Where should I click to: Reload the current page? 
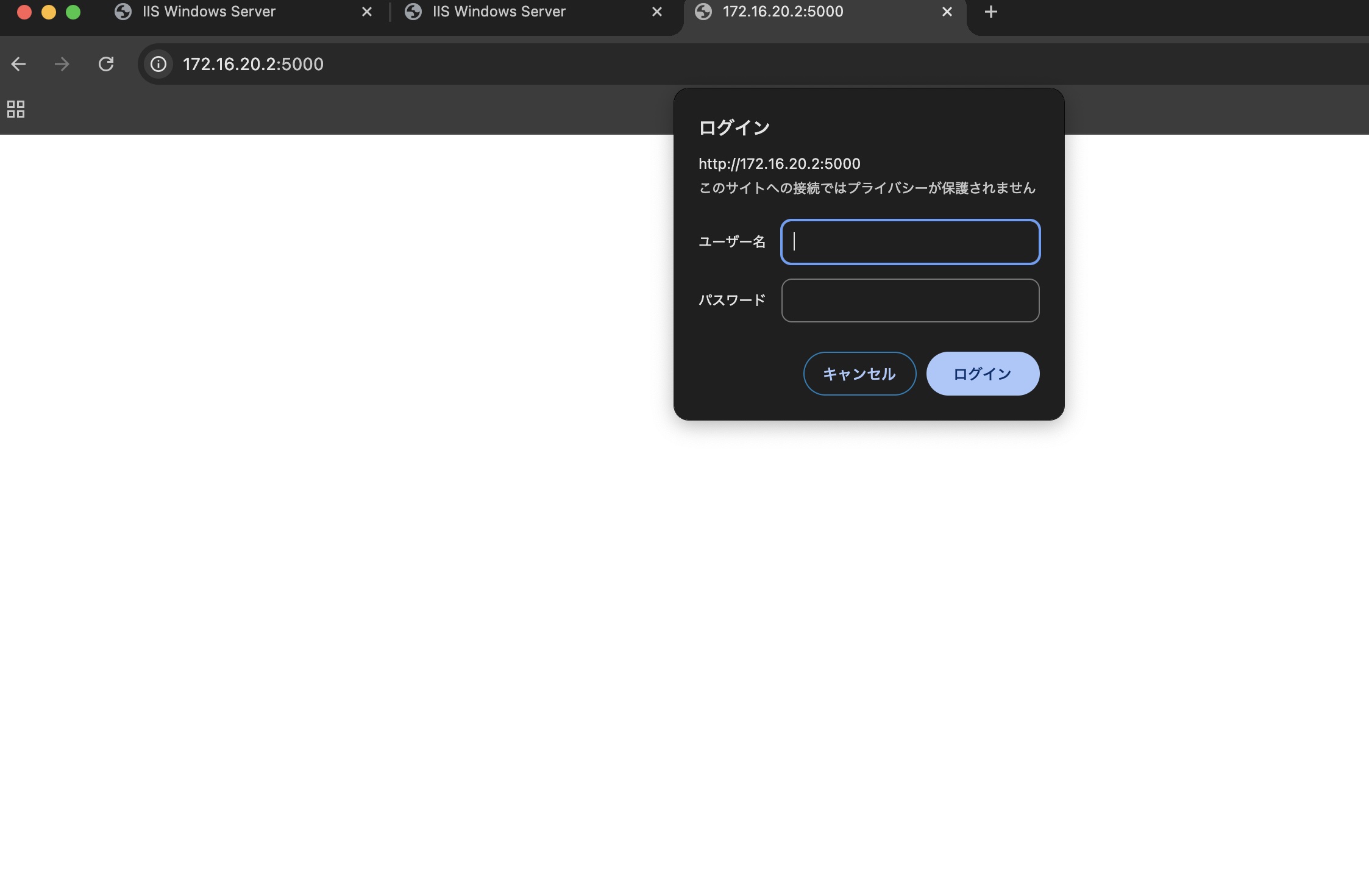click(106, 64)
